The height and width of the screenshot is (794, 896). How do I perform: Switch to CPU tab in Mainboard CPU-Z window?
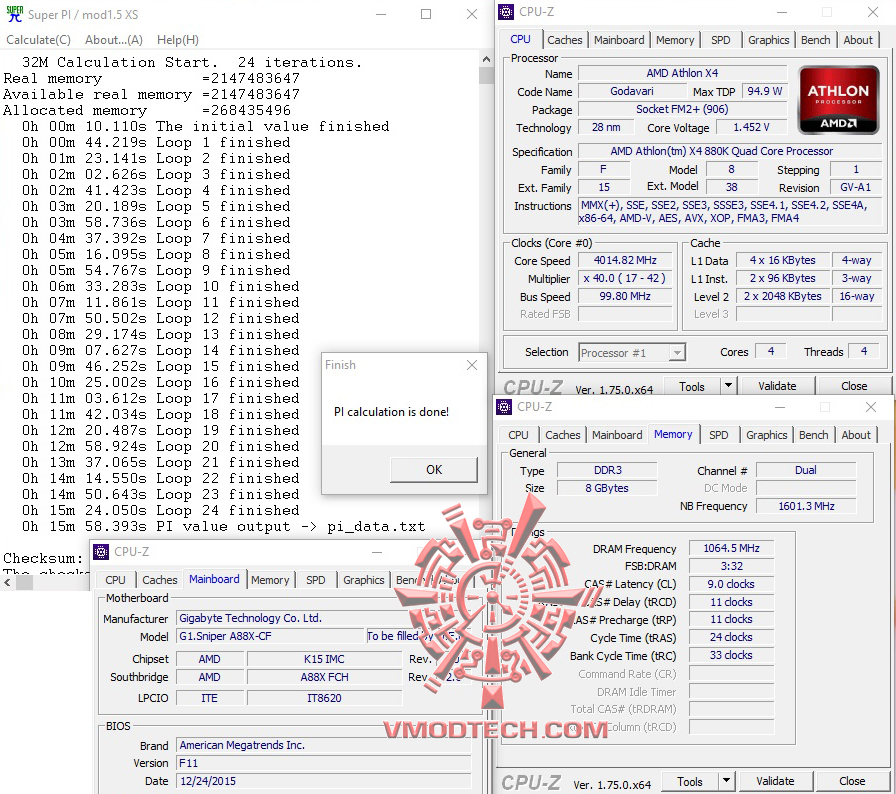click(115, 580)
